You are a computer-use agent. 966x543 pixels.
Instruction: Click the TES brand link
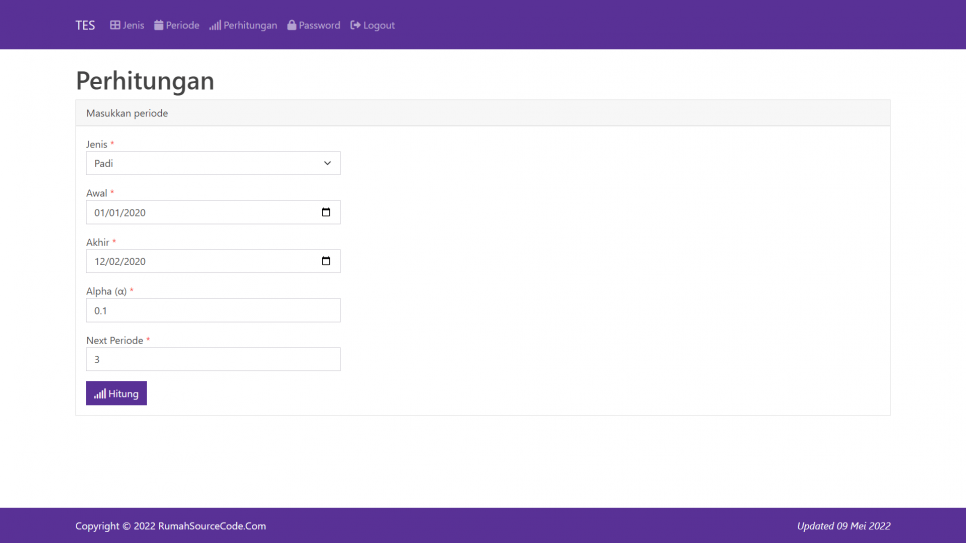point(85,25)
